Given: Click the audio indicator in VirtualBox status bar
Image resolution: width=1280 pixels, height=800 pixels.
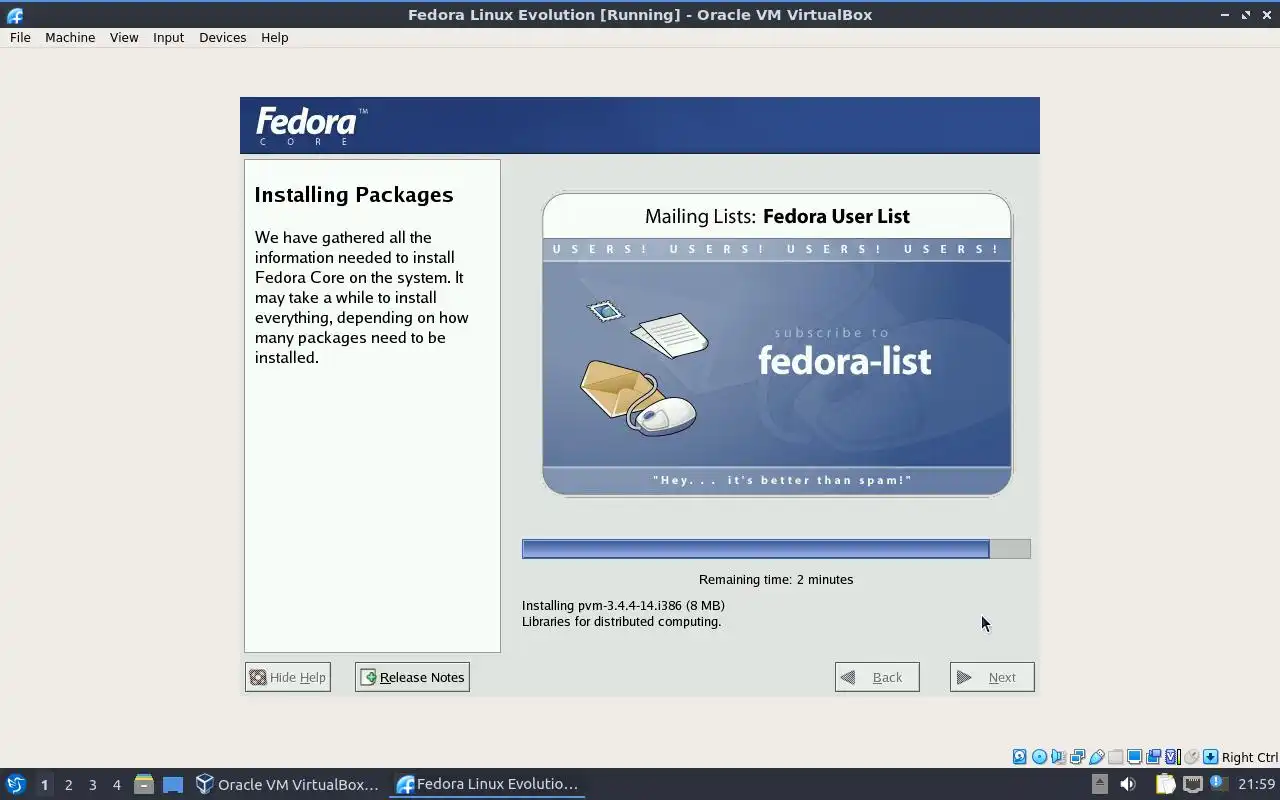Looking at the screenshot, I should pos(1058,757).
